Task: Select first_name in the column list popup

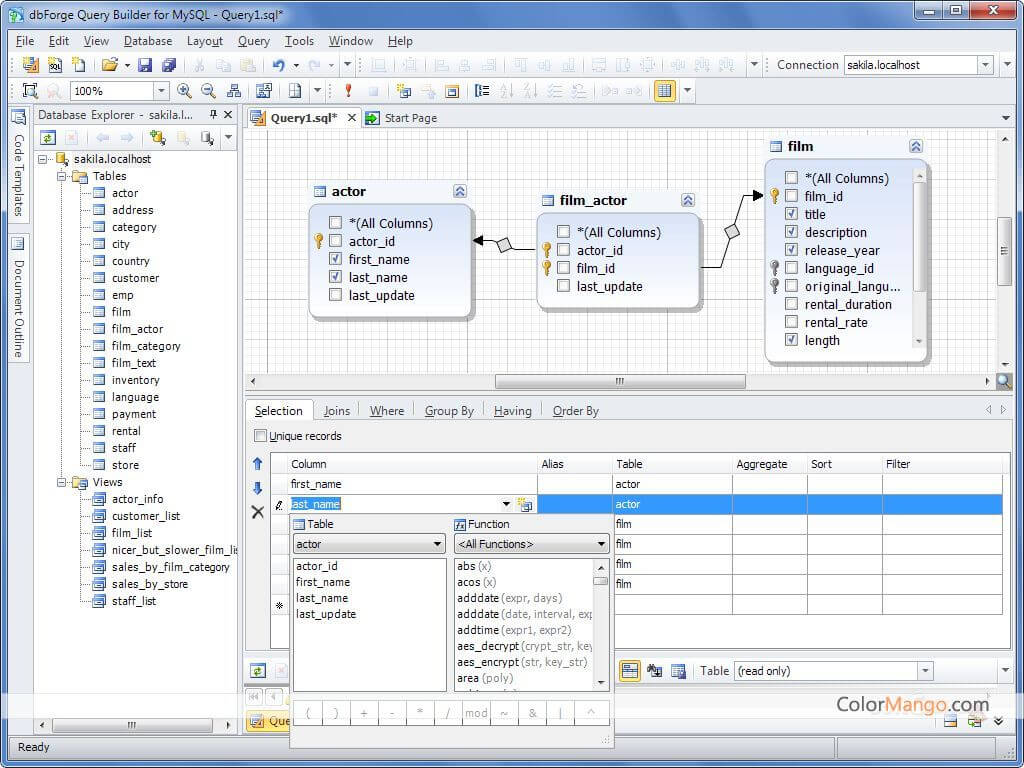Action: pyautogui.click(x=323, y=582)
